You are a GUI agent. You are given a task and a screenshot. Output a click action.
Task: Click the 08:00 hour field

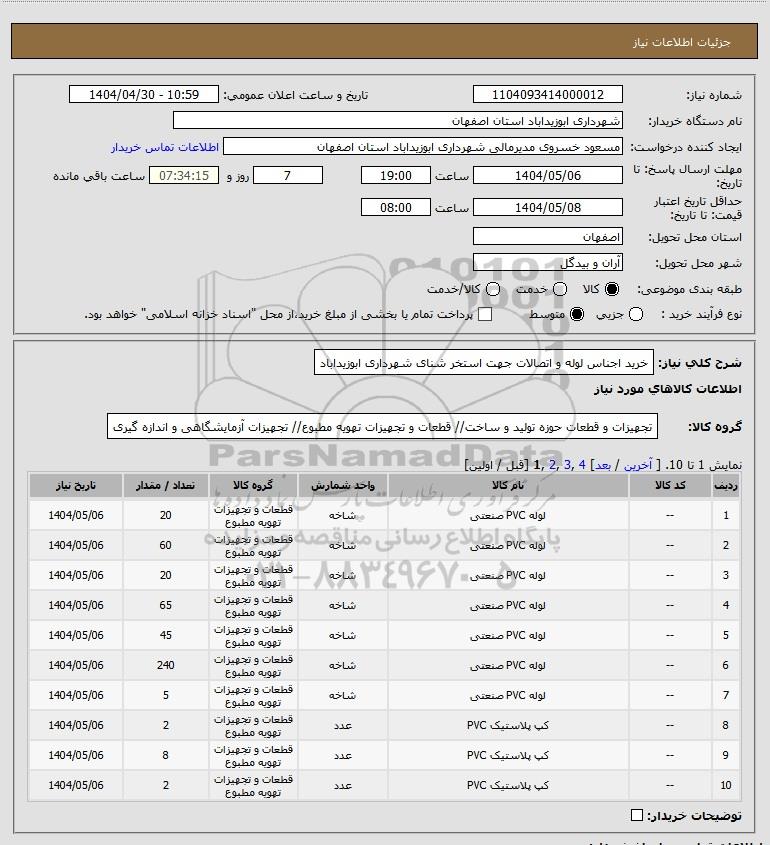tap(396, 207)
